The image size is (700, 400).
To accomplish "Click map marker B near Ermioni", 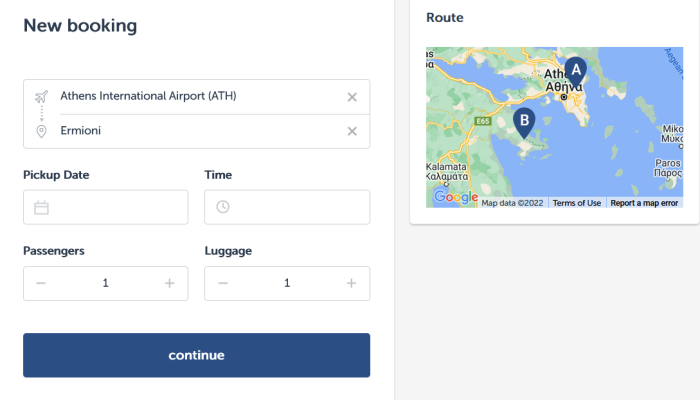I will coord(523,122).
